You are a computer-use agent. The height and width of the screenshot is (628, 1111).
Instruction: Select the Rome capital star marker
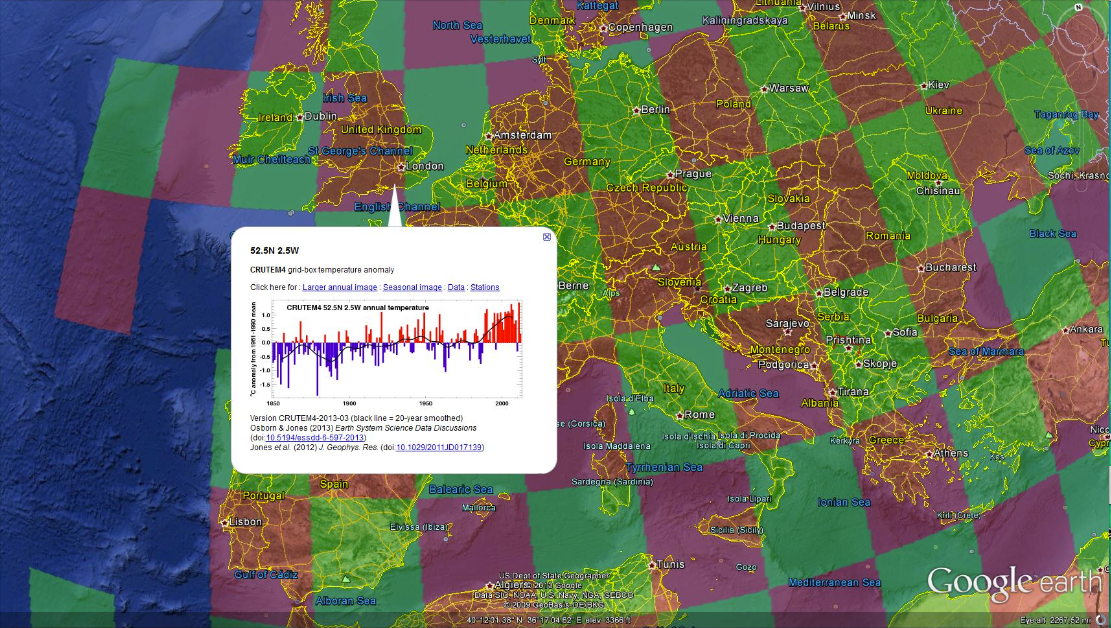tap(678, 414)
